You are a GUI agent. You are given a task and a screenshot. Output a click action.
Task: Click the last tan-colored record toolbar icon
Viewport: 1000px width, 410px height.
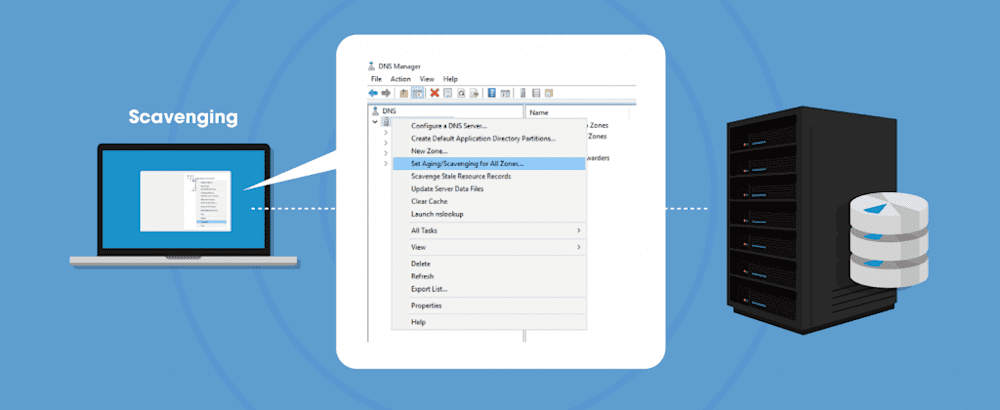[x=548, y=93]
